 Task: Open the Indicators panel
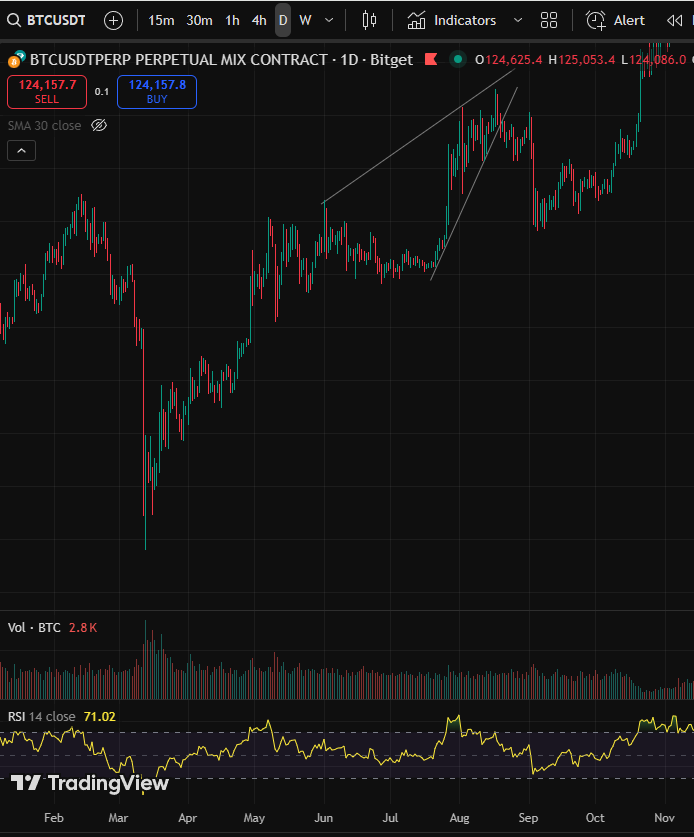click(452, 20)
